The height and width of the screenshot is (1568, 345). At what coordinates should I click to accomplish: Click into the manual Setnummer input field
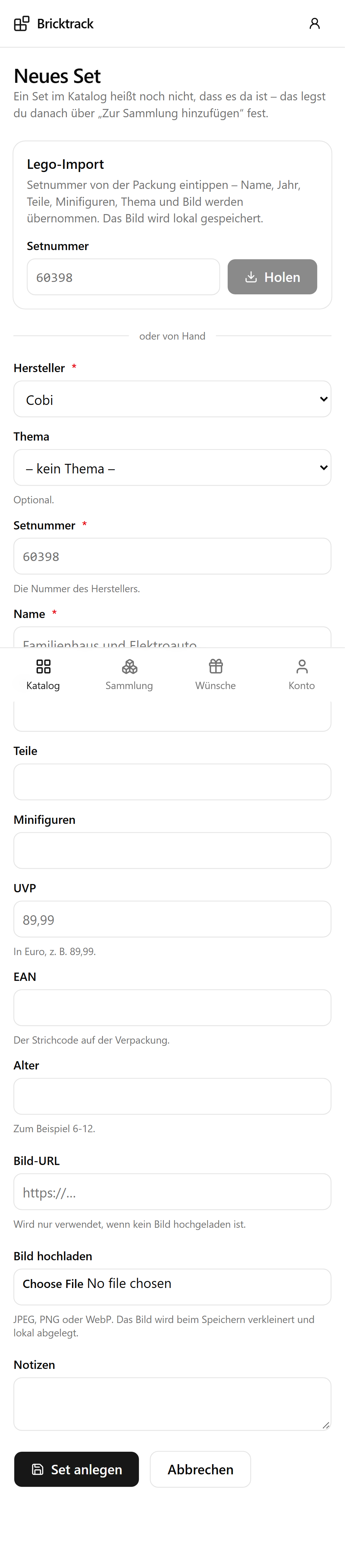tap(172, 556)
